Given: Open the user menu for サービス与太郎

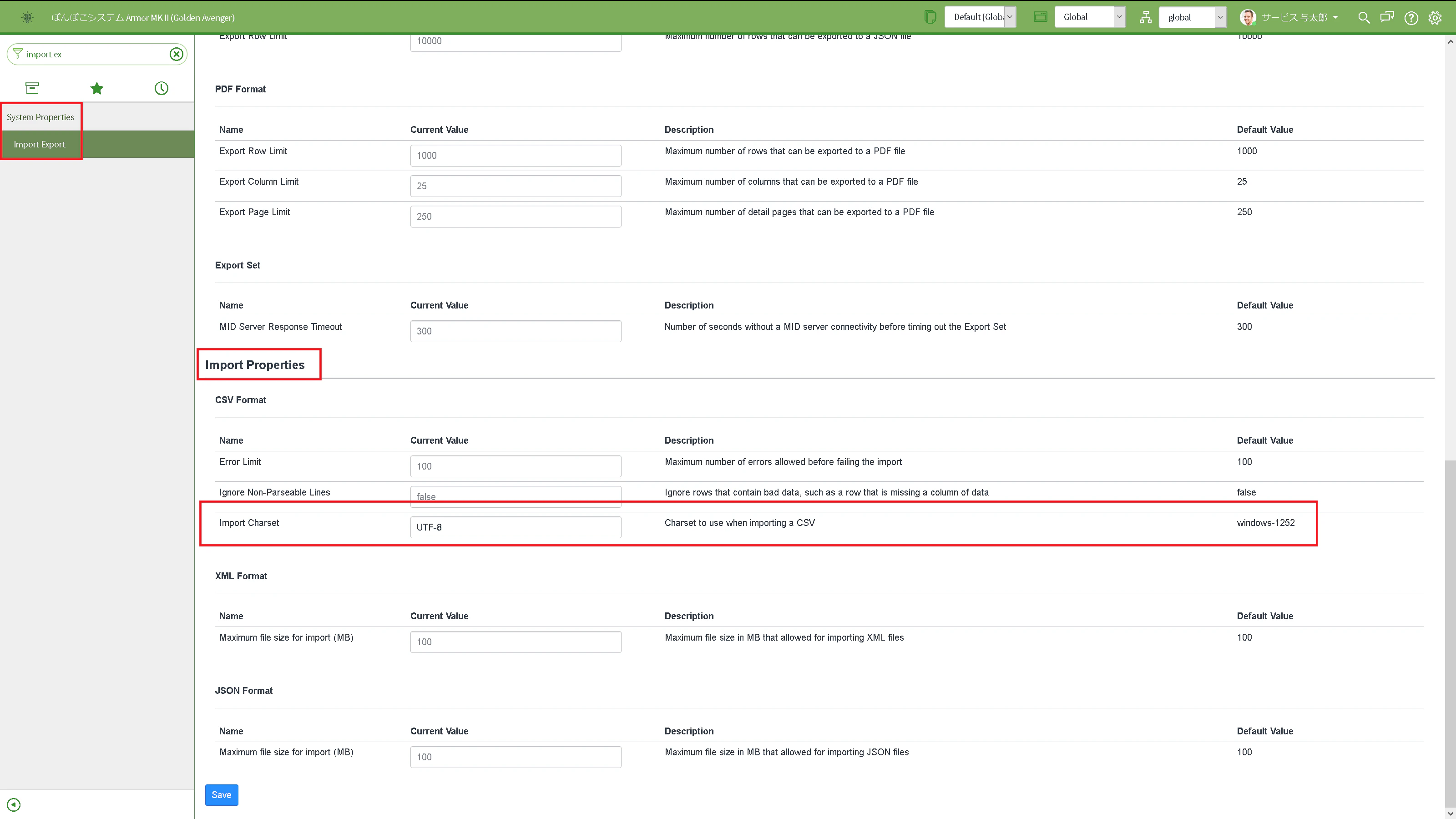Looking at the screenshot, I should tap(1299, 18).
